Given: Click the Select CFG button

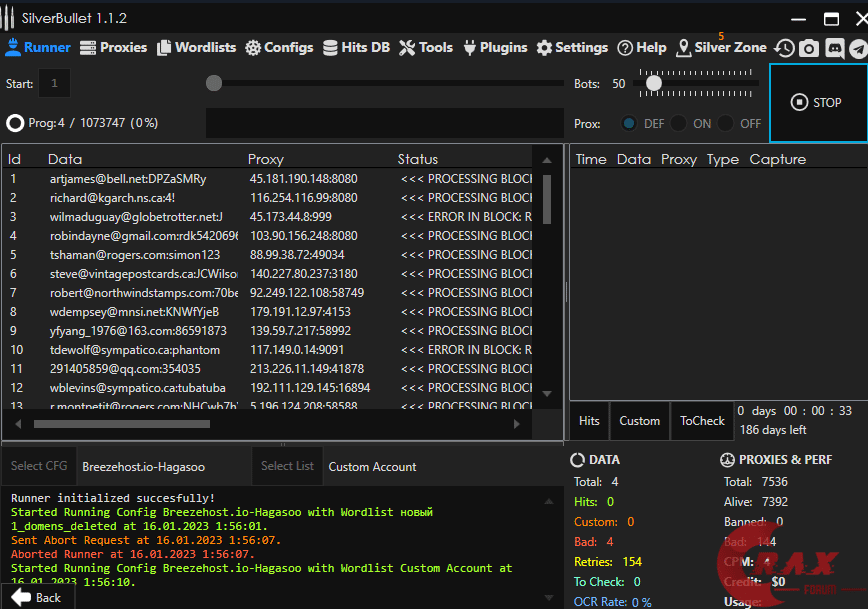Looking at the screenshot, I should pyautogui.click(x=39, y=466).
